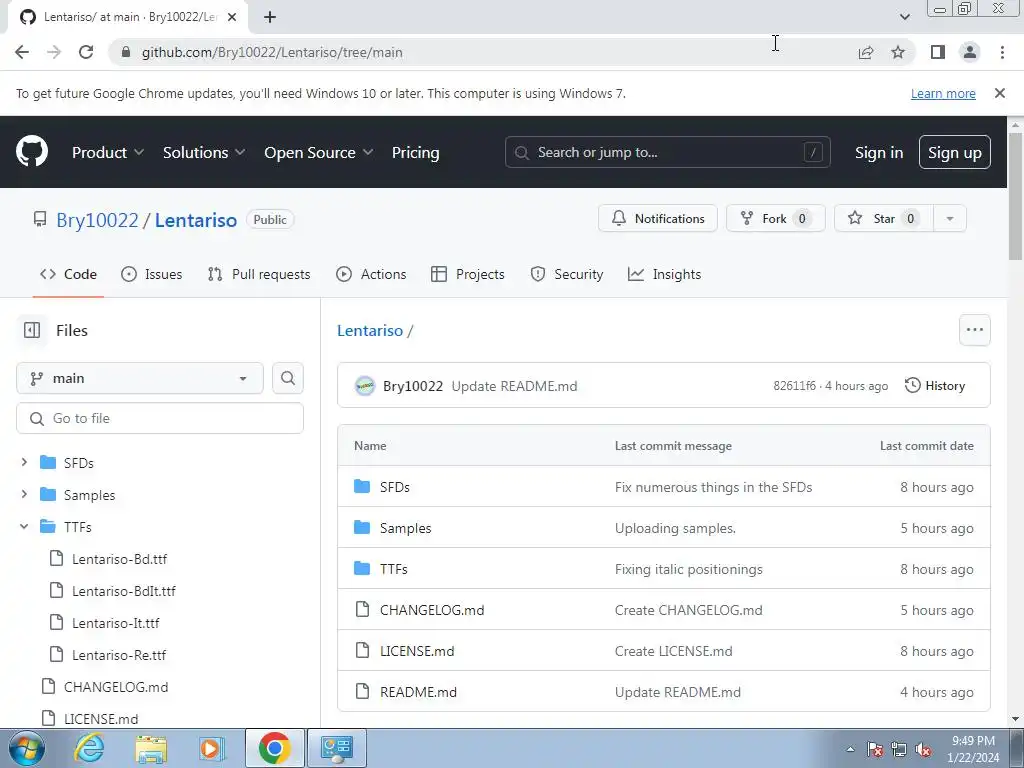Switch to the Code tab
Image resolution: width=1024 pixels, height=768 pixels.
tap(69, 274)
